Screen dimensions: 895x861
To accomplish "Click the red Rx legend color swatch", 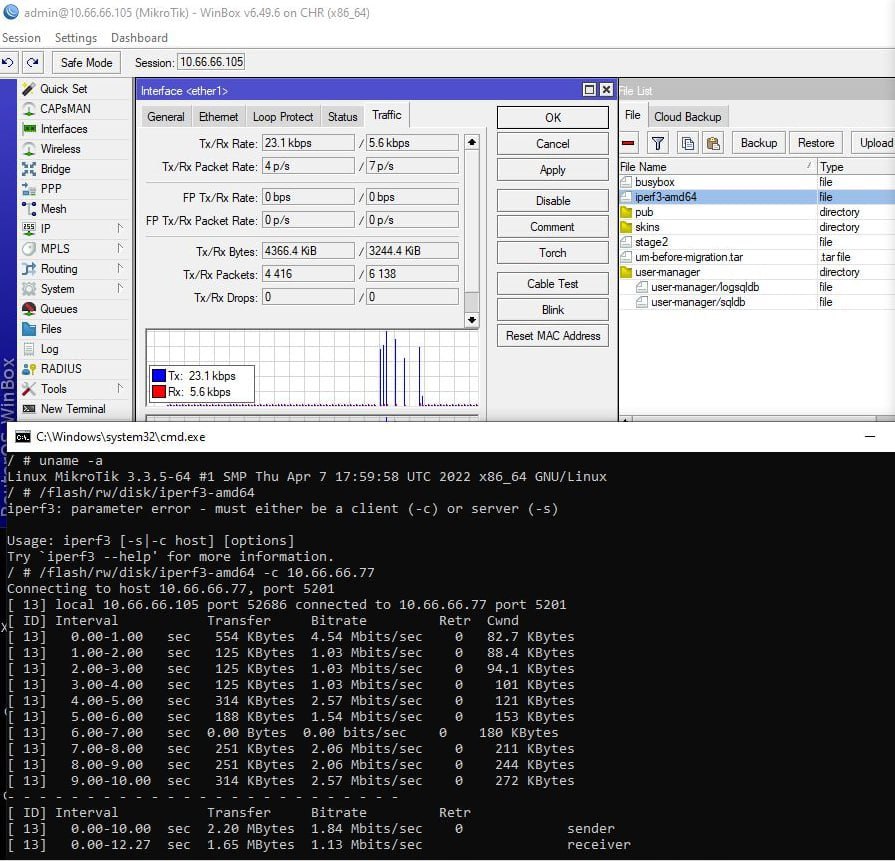I will tap(159, 392).
